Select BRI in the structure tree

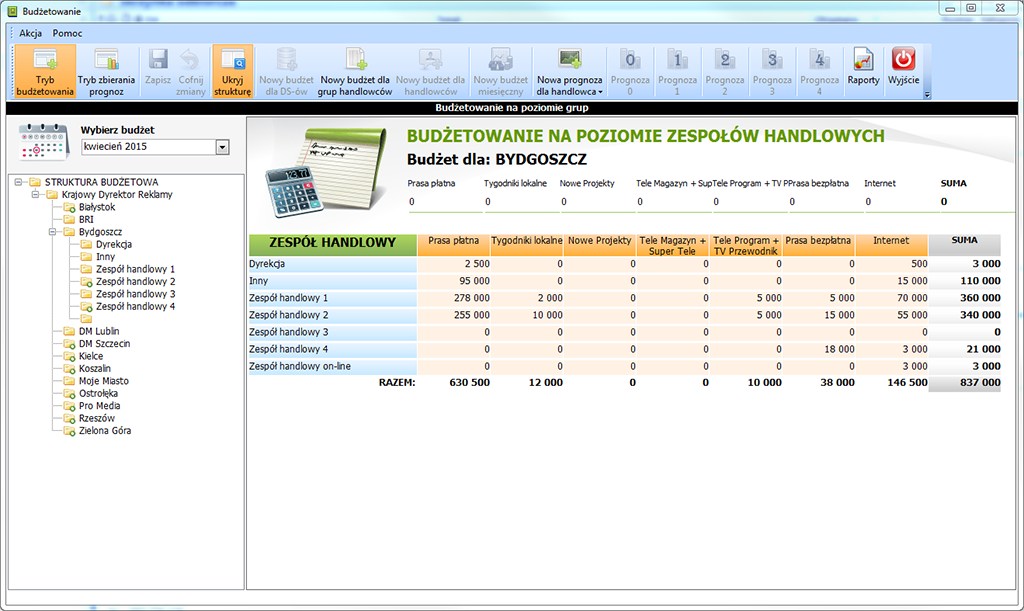pyautogui.click(x=86, y=219)
